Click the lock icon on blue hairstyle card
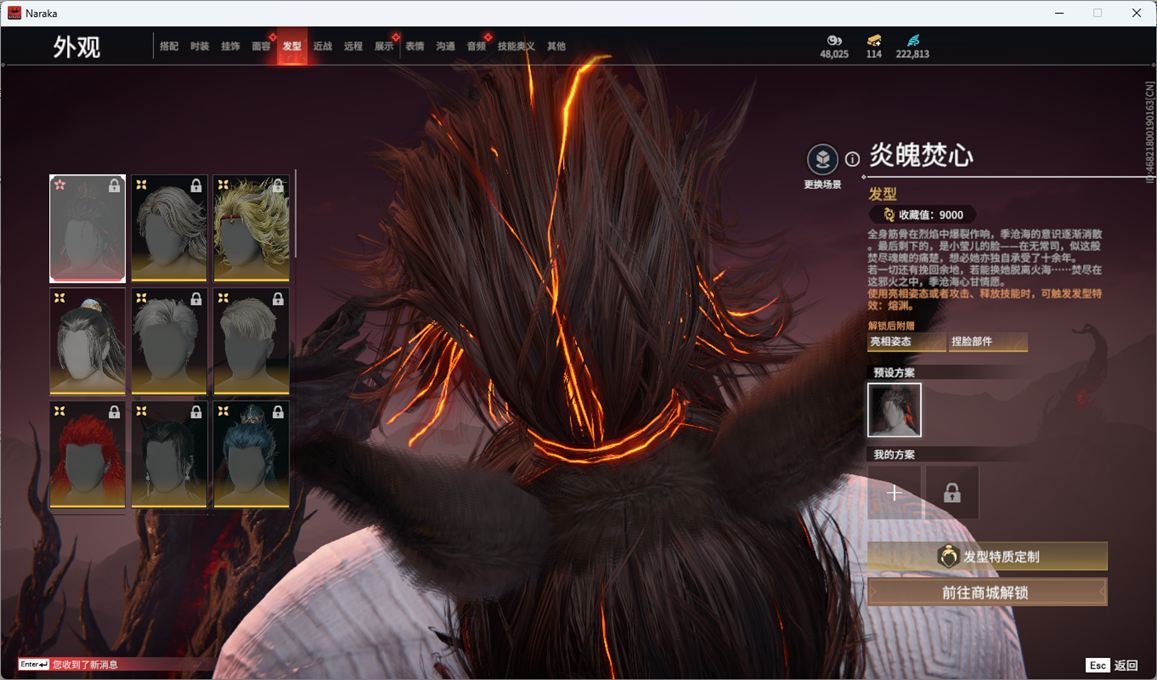Viewport: 1157px width, 680px height. (278, 412)
